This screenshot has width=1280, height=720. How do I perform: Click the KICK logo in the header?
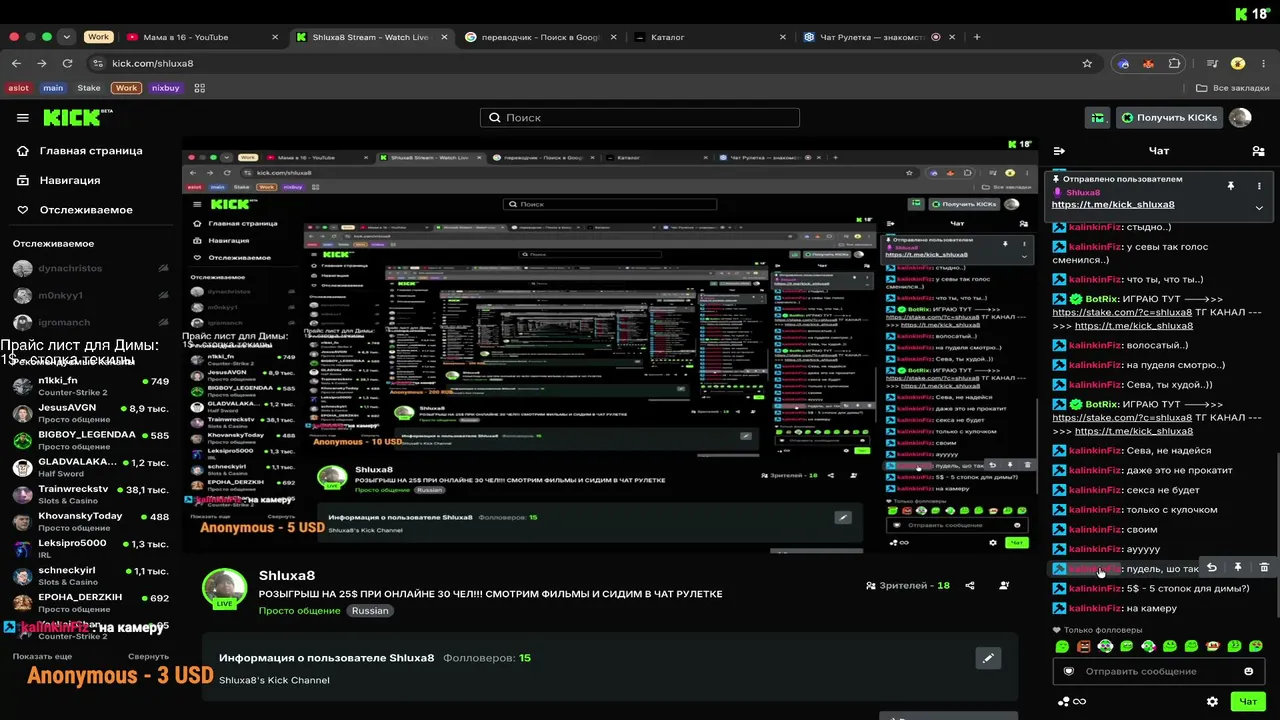pyautogui.click(x=78, y=118)
